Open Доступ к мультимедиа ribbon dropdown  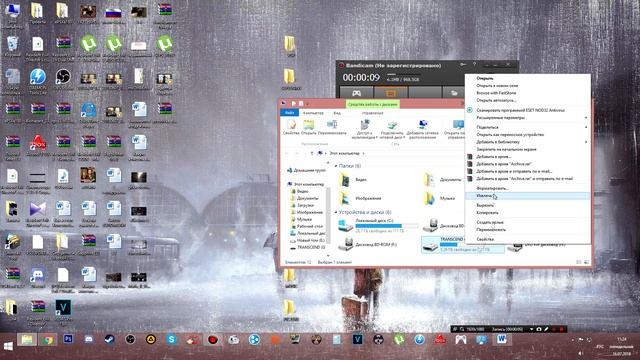[364, 129]
